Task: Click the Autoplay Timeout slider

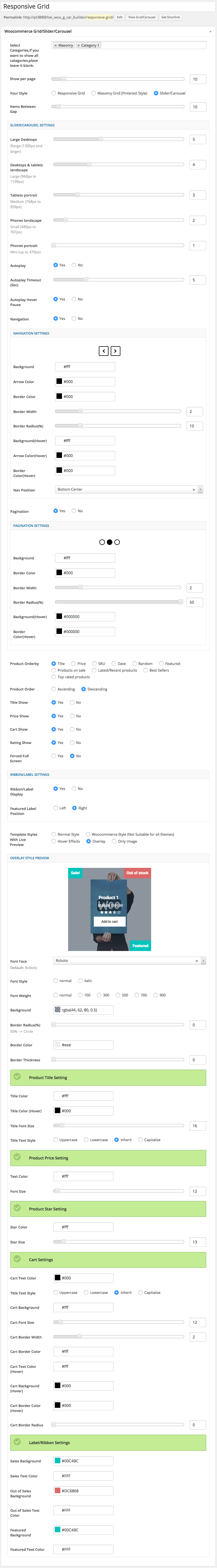Action: pos(118,279)
